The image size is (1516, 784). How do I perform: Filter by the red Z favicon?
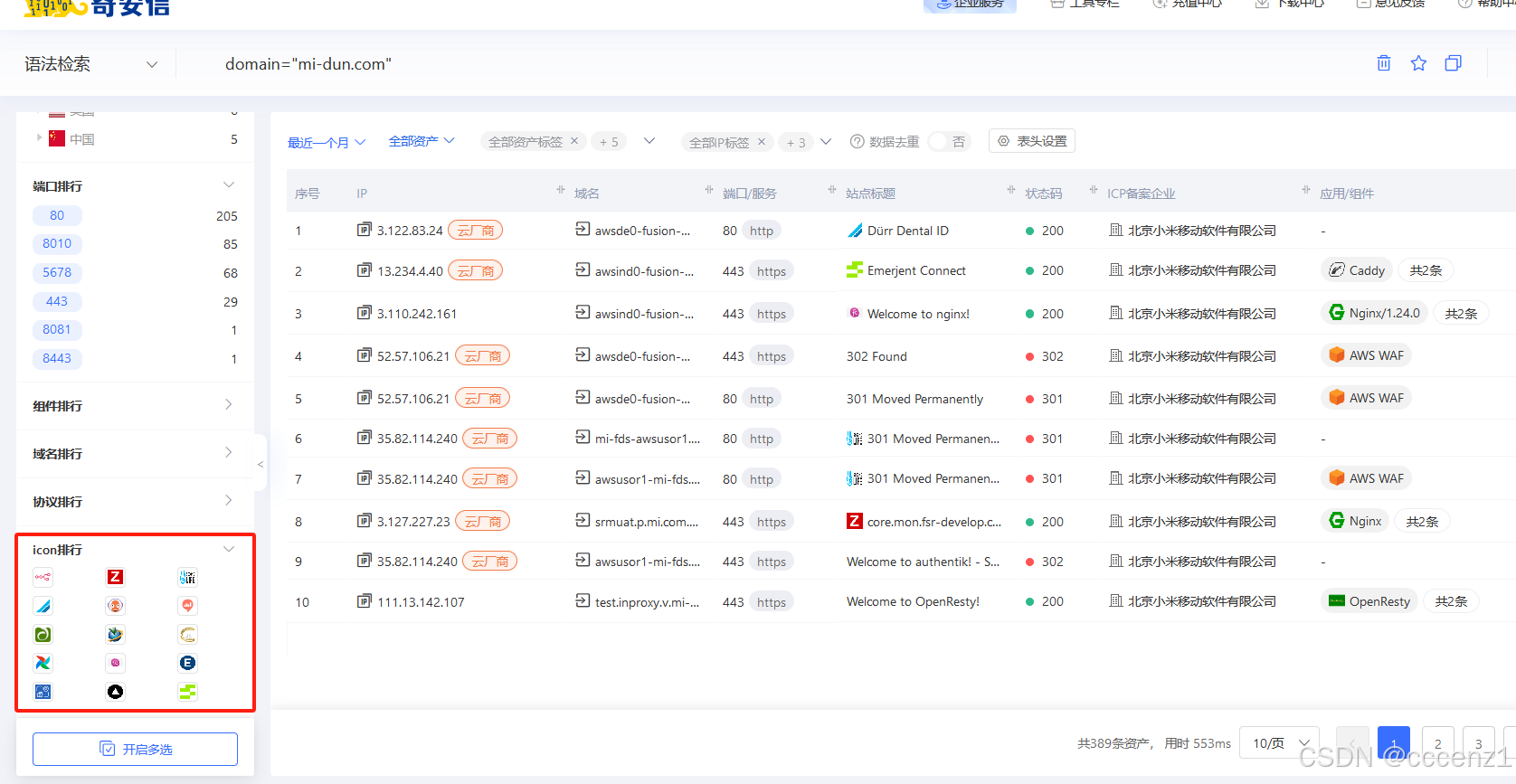115,577
